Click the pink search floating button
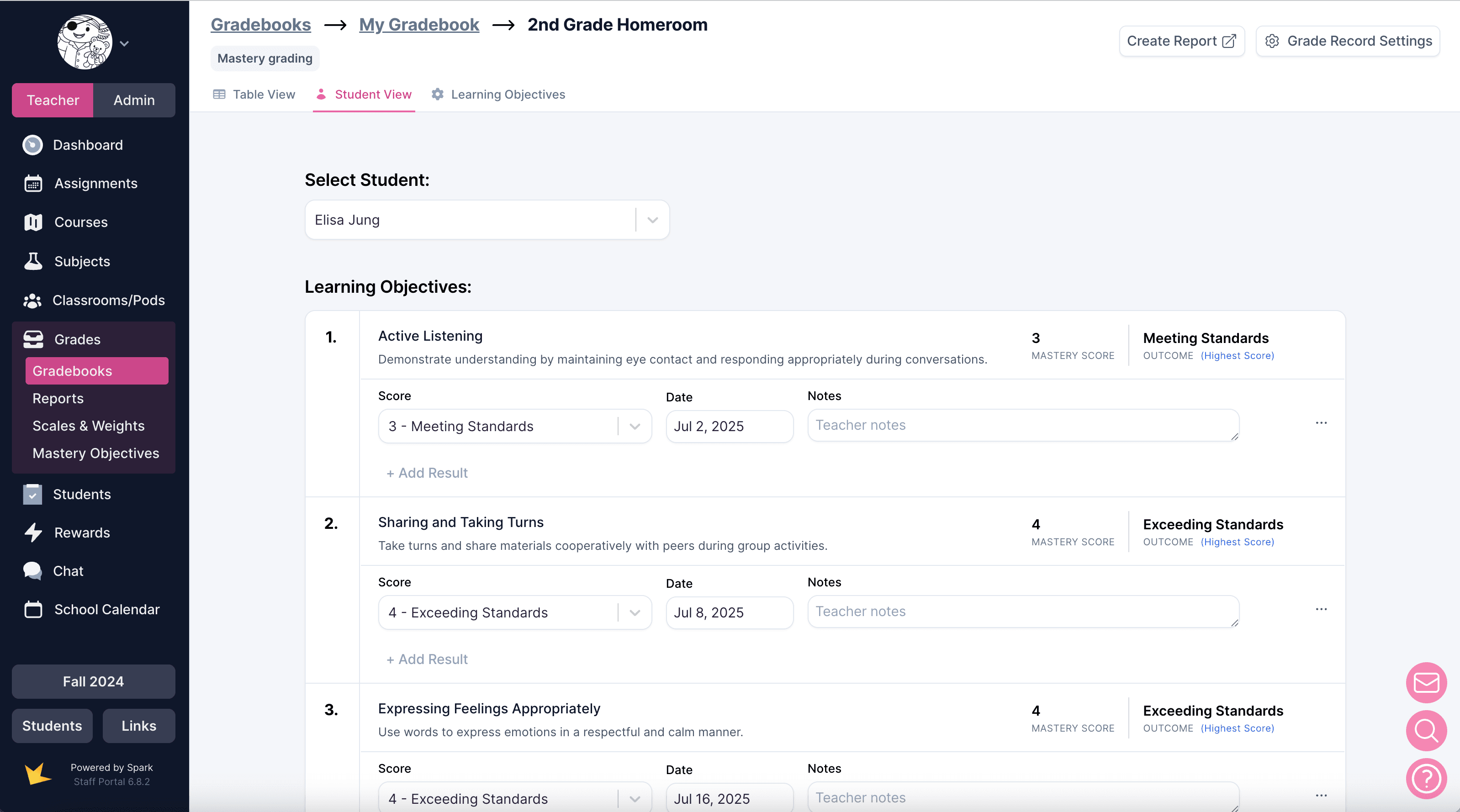This screenshot has height=812, width=1460. pos(1426,730)
